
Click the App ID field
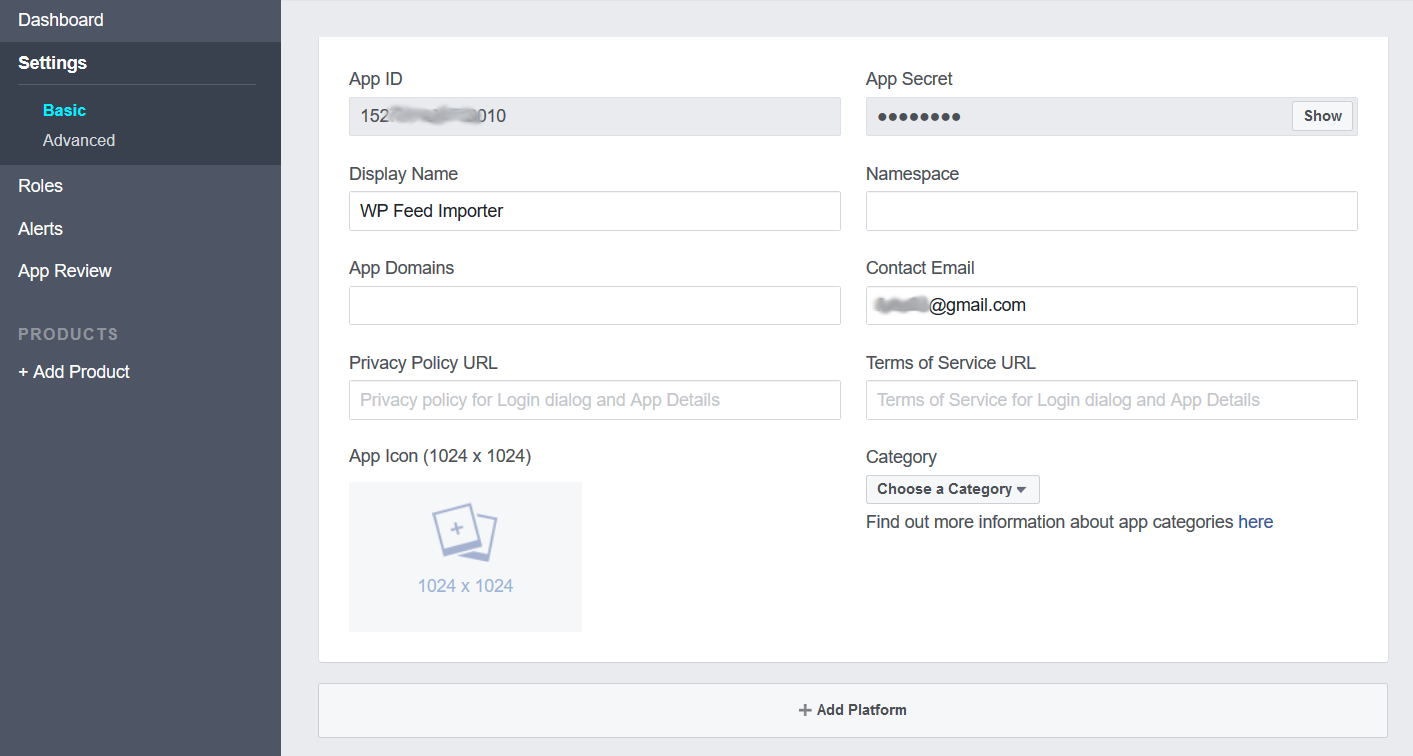[x=595, y=116]
